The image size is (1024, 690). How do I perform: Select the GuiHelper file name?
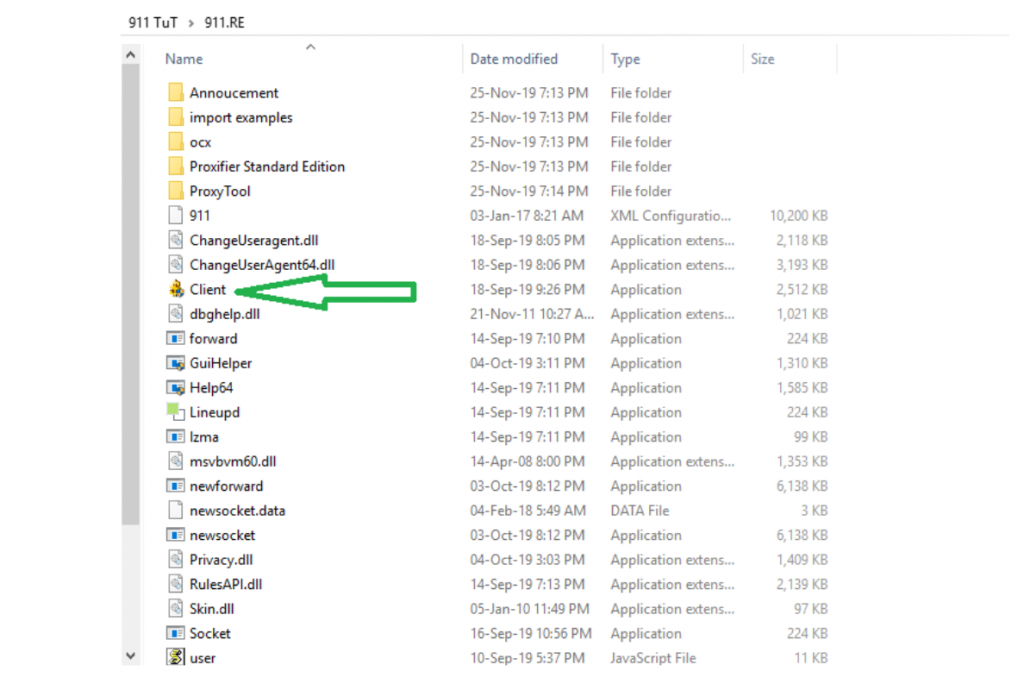pos(221,363)
